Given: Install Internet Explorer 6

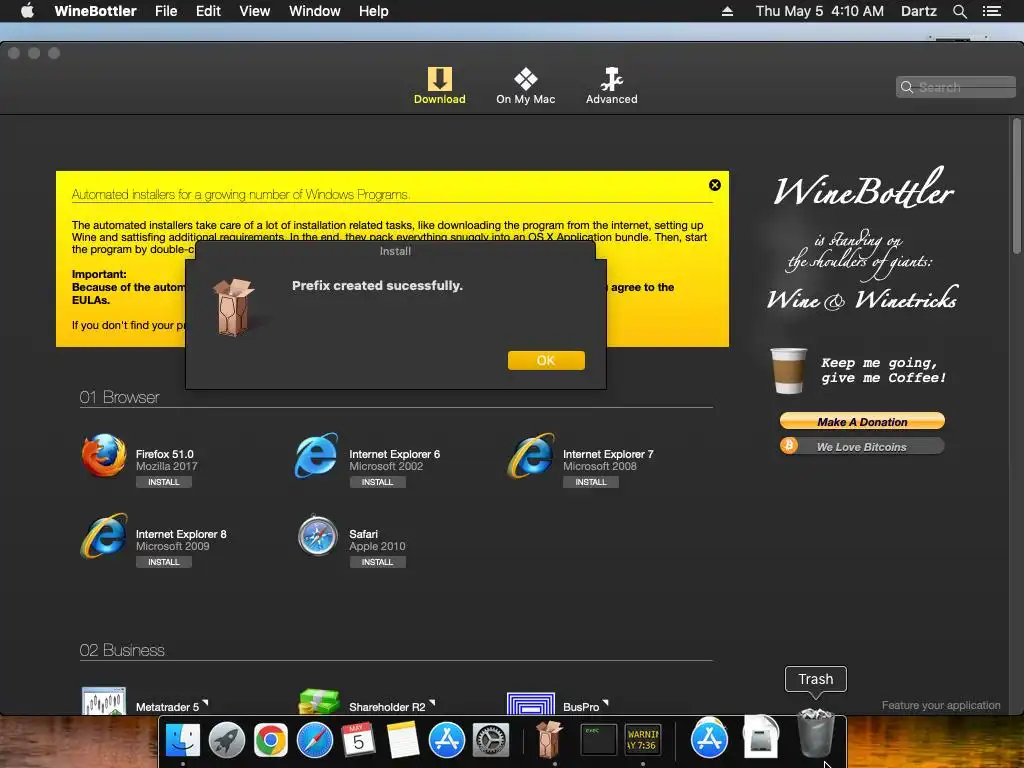Looking at the screenshot, I should 377,482.
